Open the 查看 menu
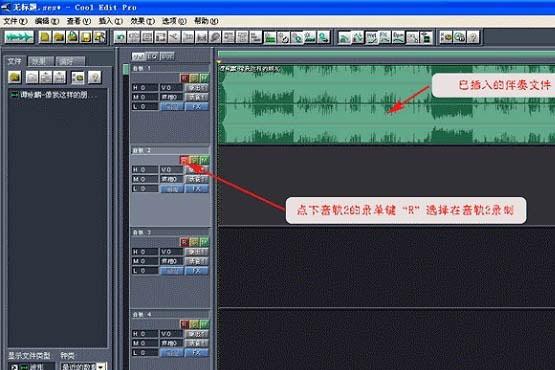555x370 pixels. tap(79, 21)
